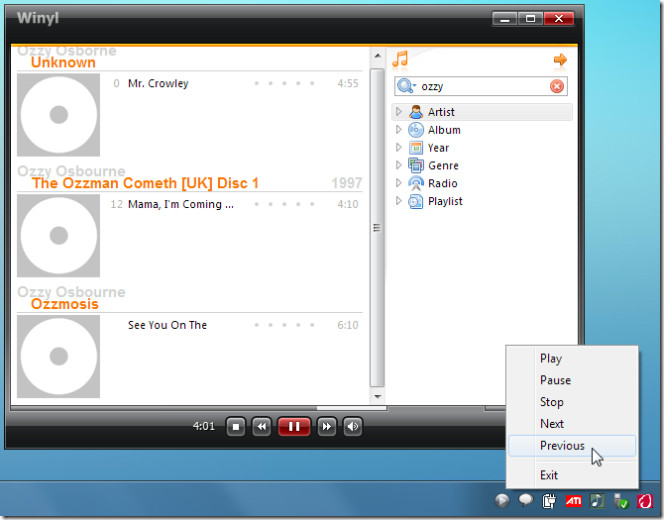Select the Album disc icon

pos(416,130)
